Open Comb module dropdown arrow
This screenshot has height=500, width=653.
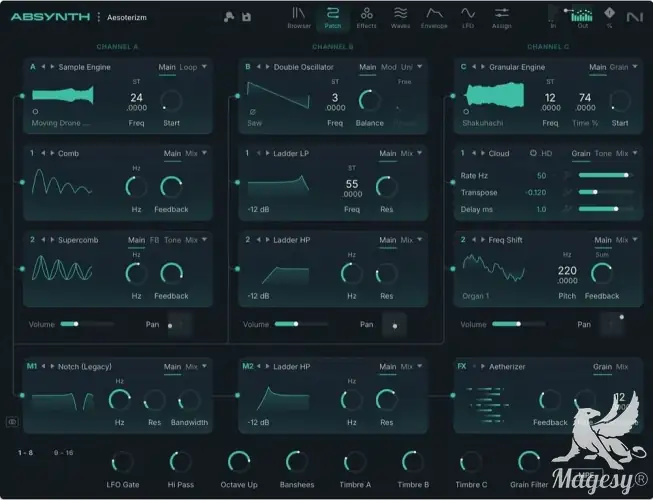tap(204, 153)
